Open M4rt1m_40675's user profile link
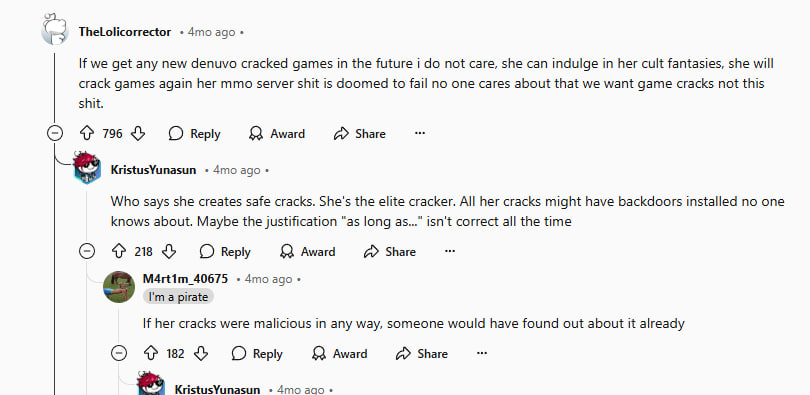Viewport: 810px width, 395px height. [x=185, y=279]
